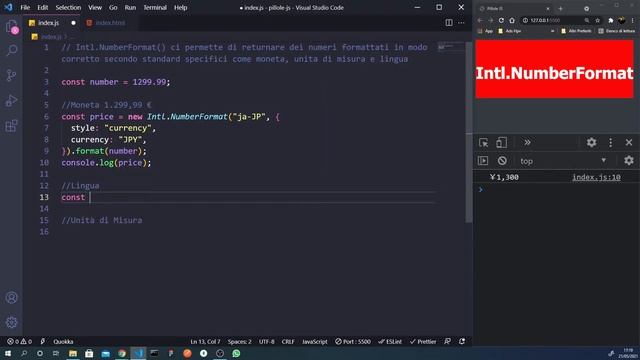This screenshot has width=640, height=360.
Task: Close the DevTools panel
Action: (x=629, y=142)
